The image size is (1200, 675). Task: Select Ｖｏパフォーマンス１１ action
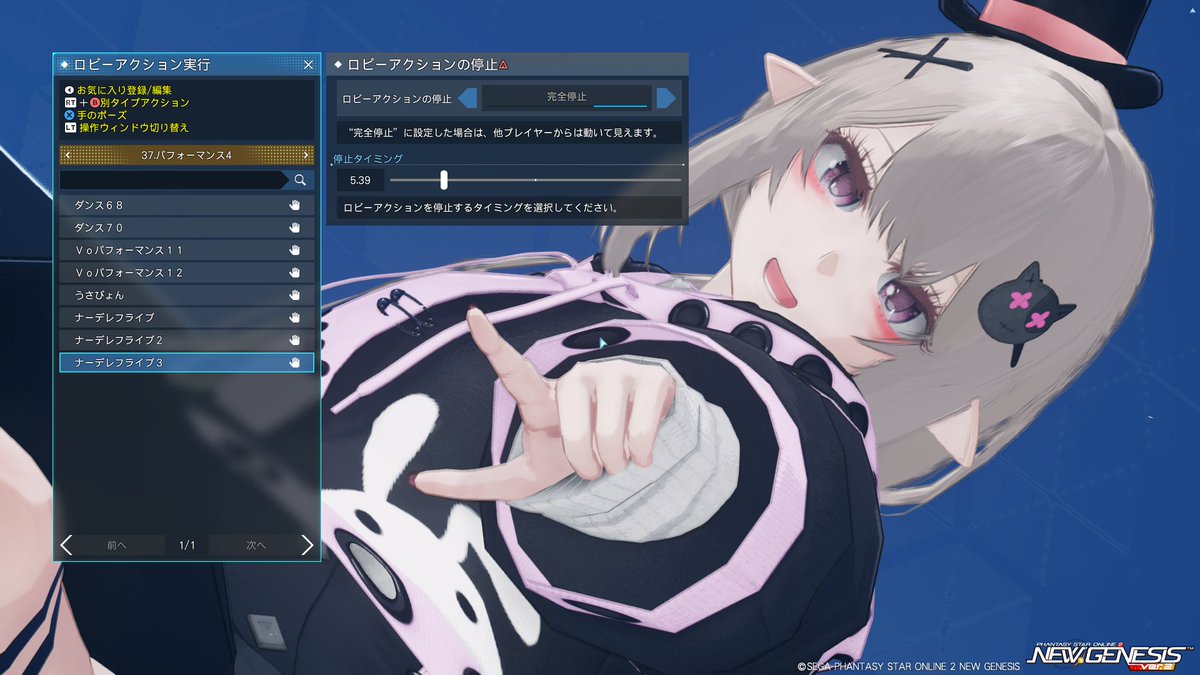pos(187,250)
